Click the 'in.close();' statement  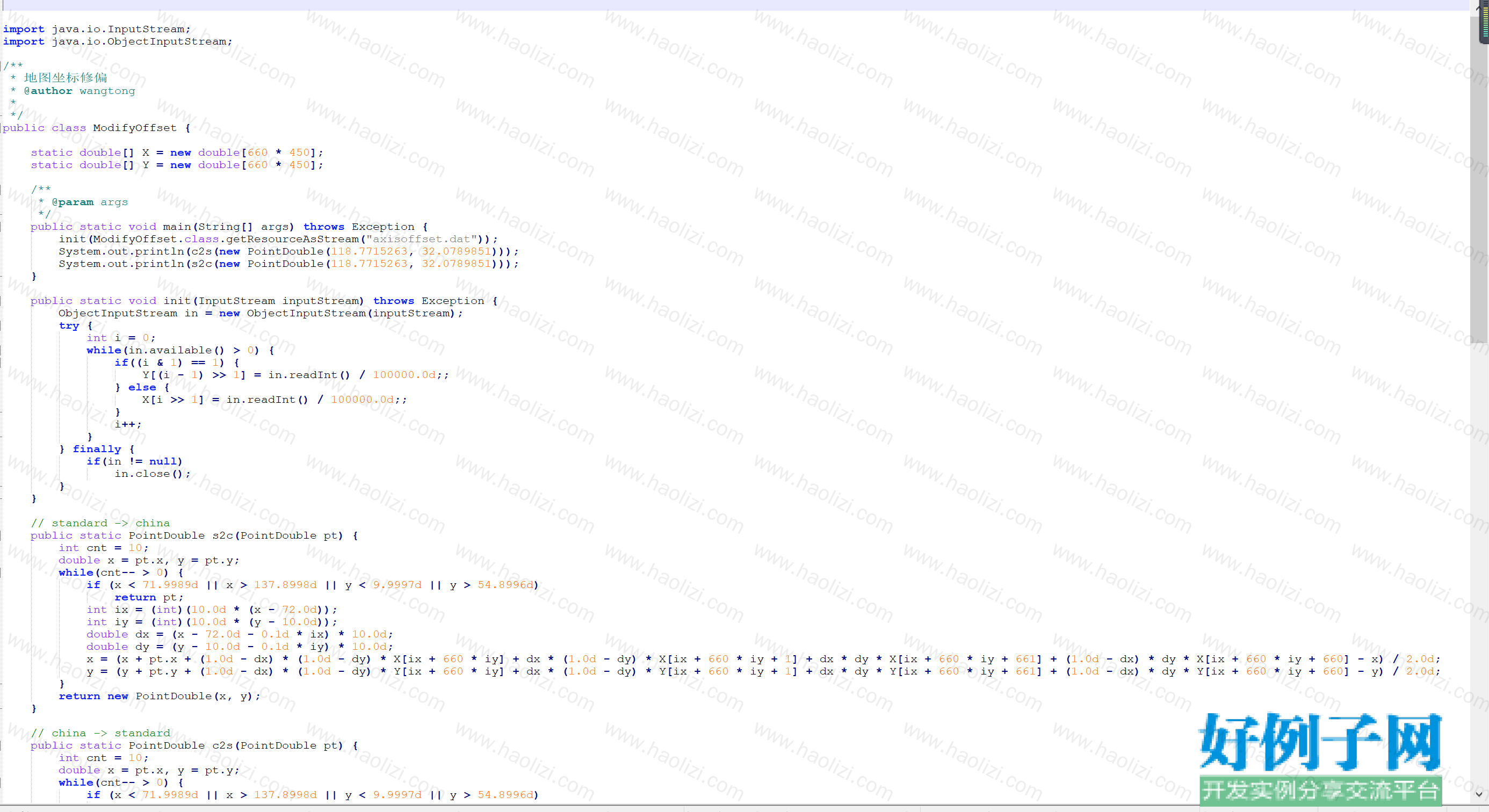click(153, 474)
